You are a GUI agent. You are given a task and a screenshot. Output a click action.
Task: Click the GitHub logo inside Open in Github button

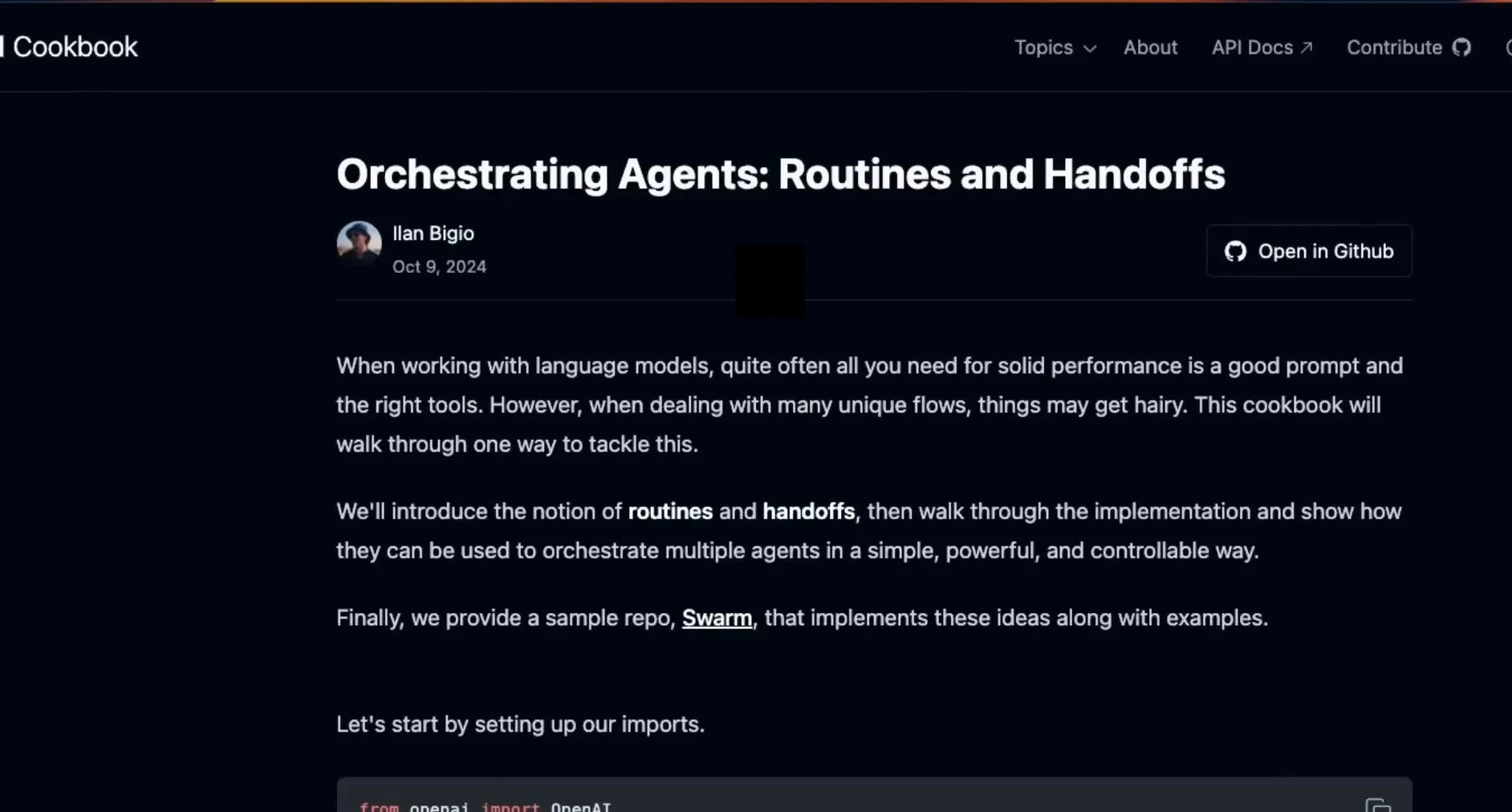pos(1234,250)
